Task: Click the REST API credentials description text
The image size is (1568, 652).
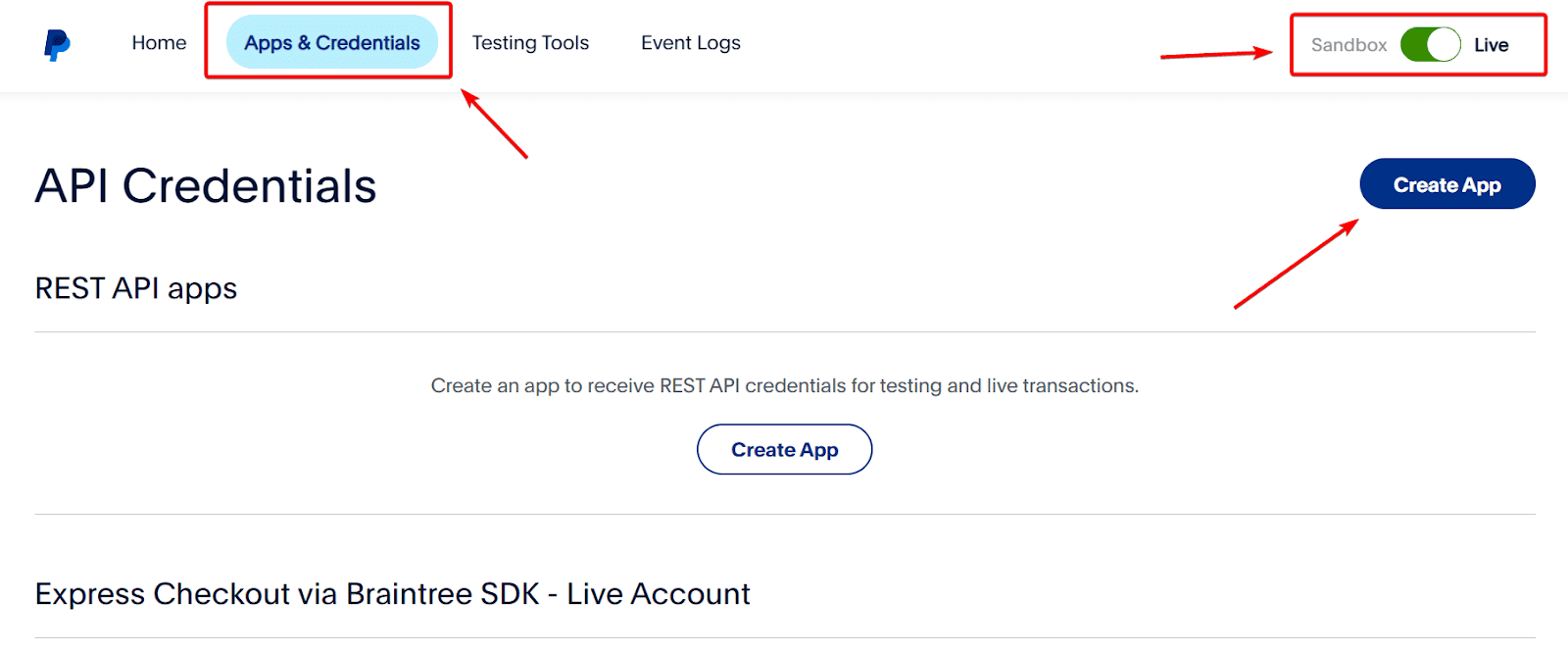Action: coord(784,386)
